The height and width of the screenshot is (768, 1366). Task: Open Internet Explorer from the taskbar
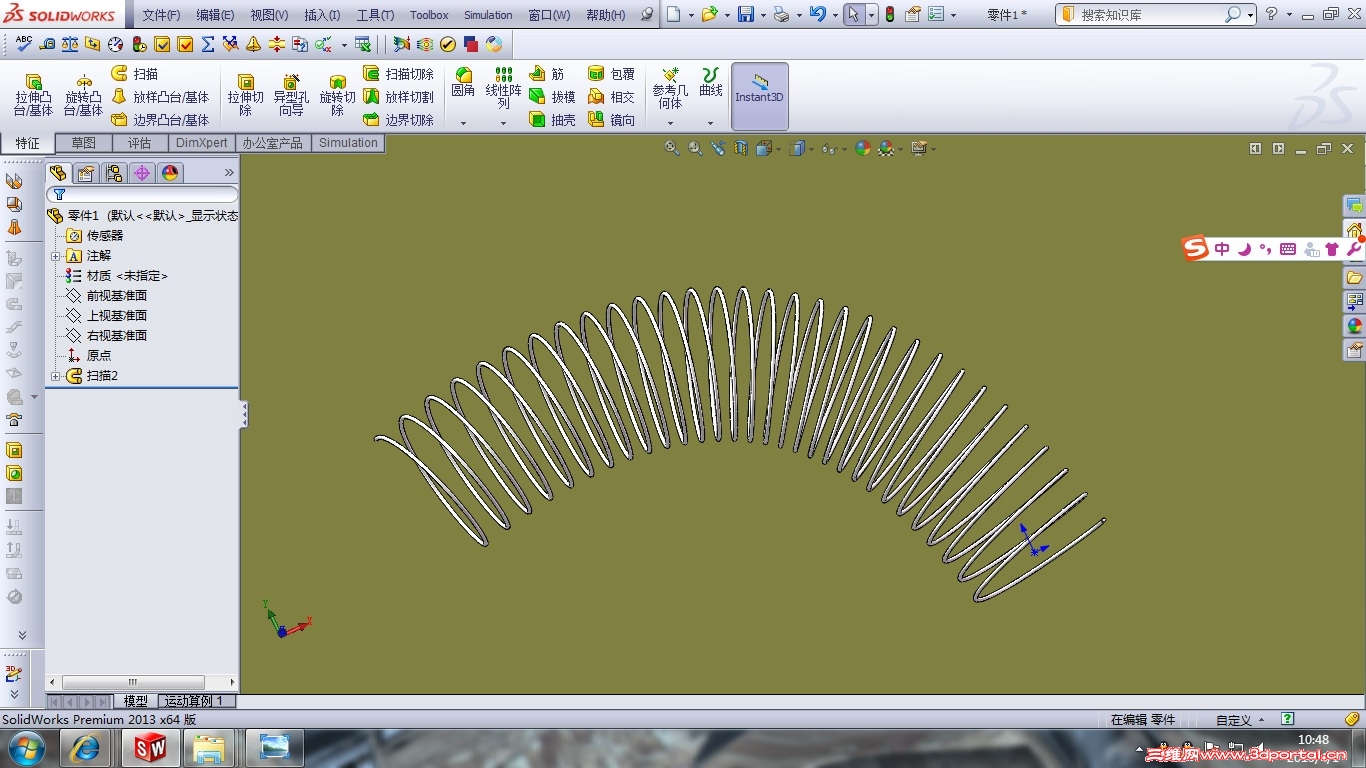click(85, 747)
